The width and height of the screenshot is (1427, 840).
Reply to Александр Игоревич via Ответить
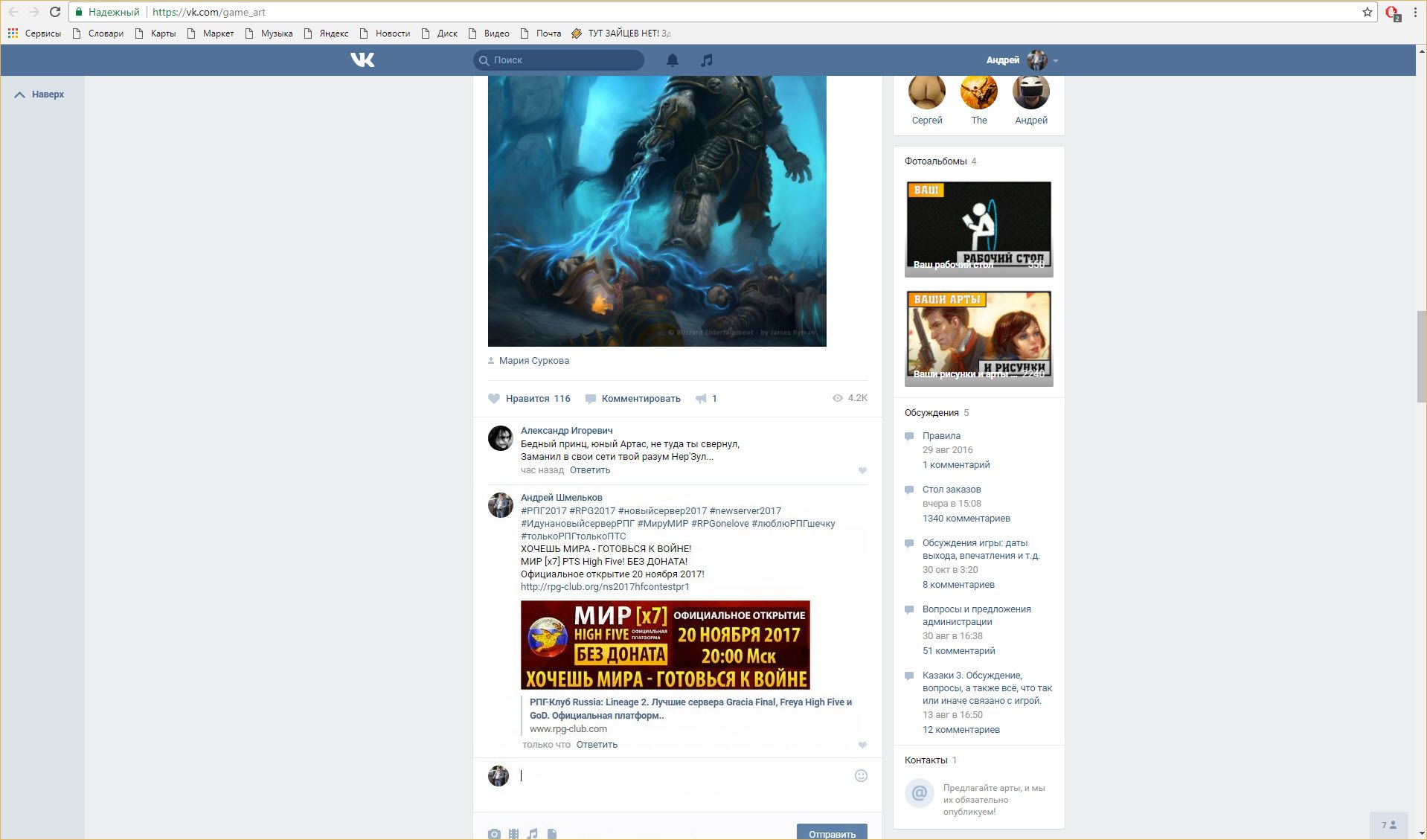590,470
